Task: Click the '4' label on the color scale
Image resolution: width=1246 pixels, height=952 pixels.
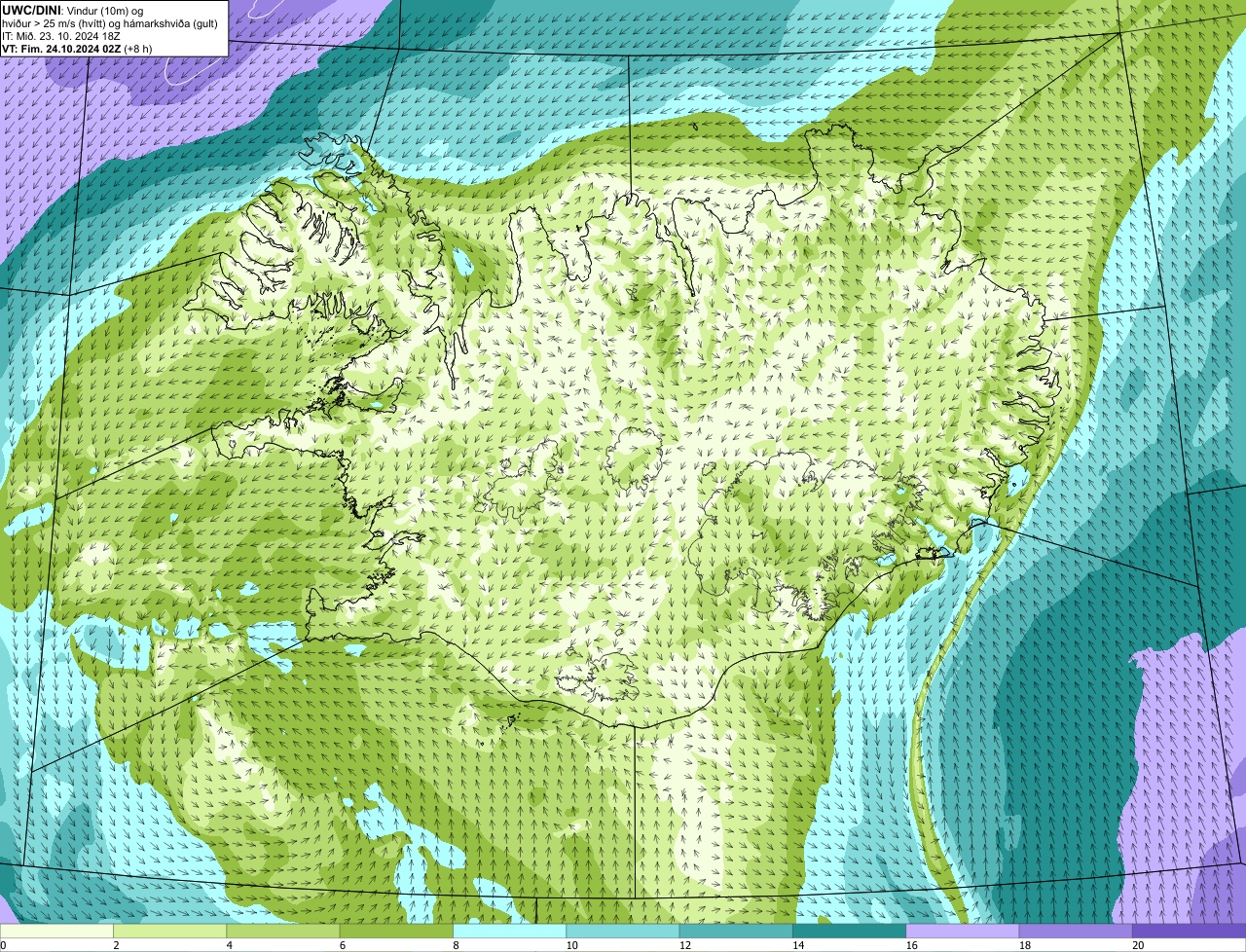Action: pos(229,945)
